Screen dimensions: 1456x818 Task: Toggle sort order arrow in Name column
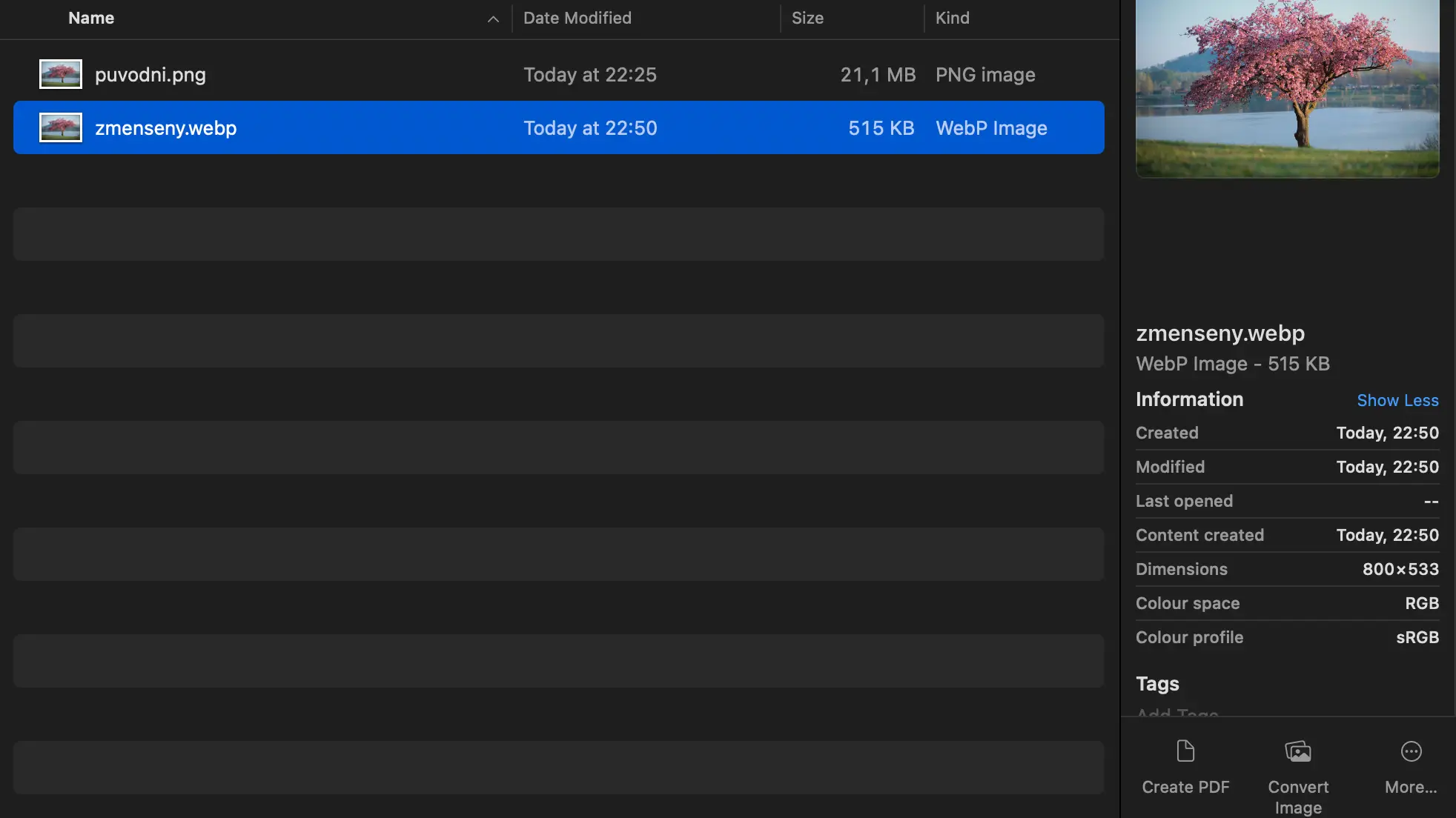(493, 19)
